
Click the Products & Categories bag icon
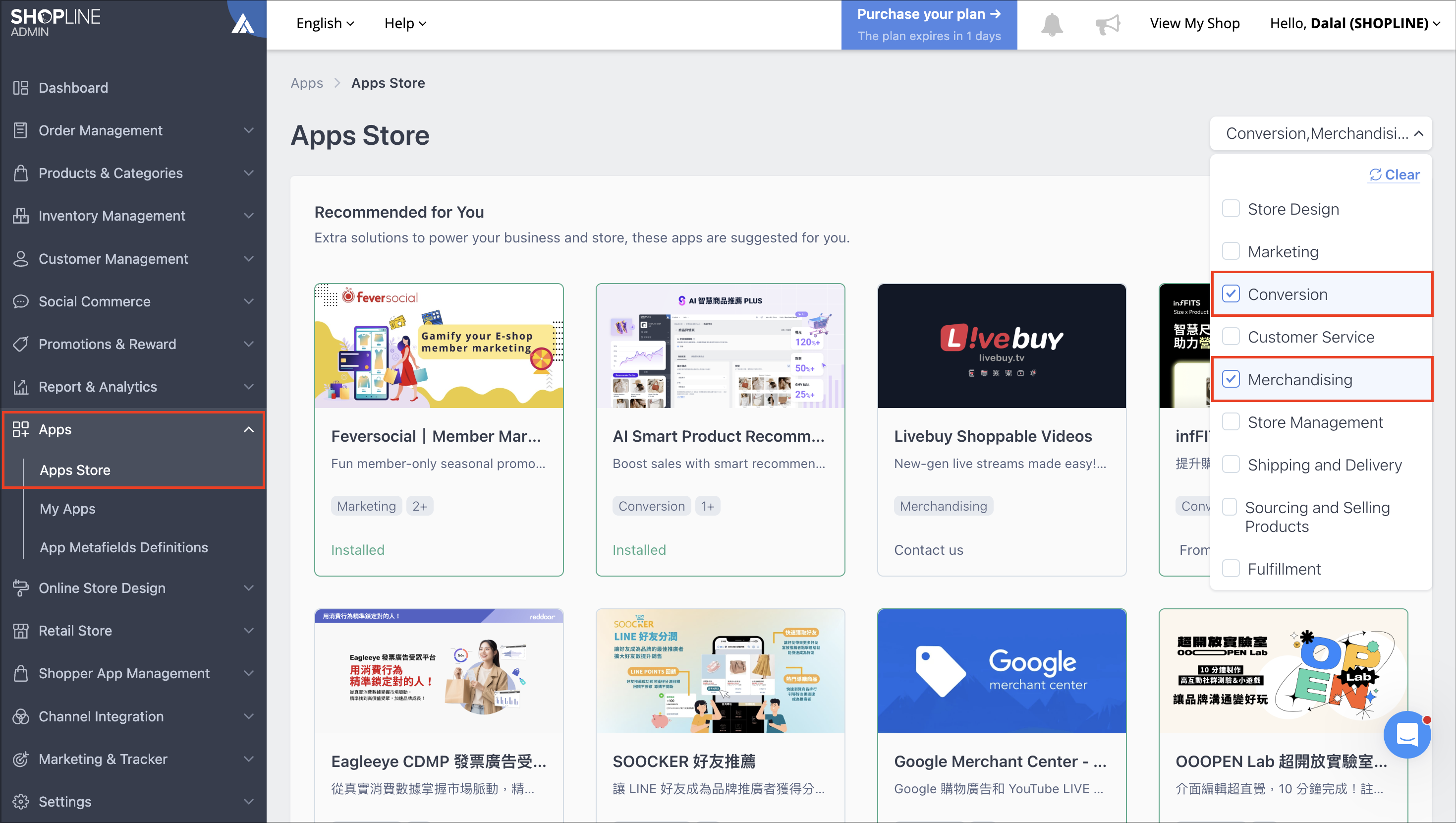pyautogui.click(x=21, y=173)
